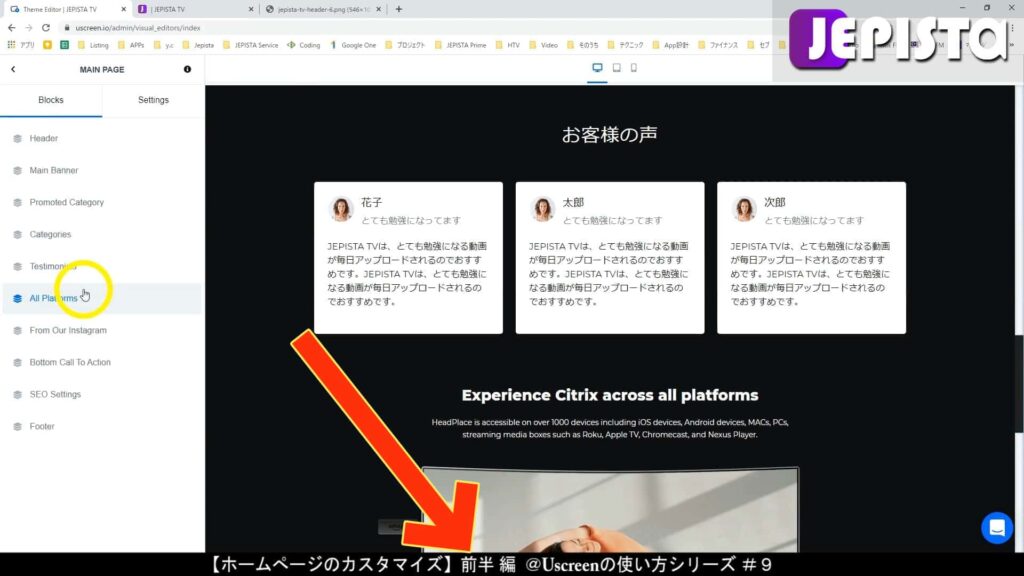The image size is (1024, 576).
Task: Click the browser forward arrow
Action: click(x=29, y=27)
